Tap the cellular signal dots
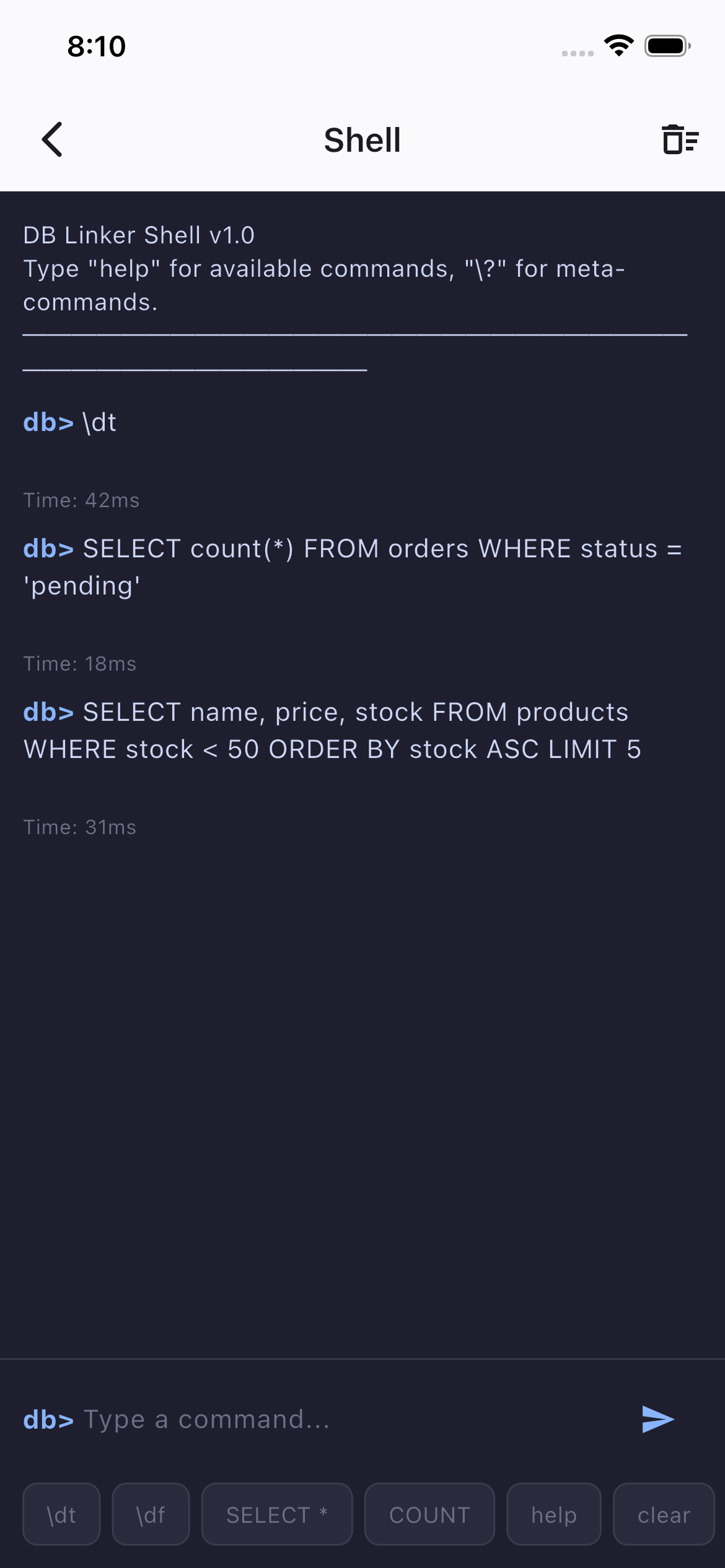The height and width of the screenshot is (1568, 725). point(578,53)
